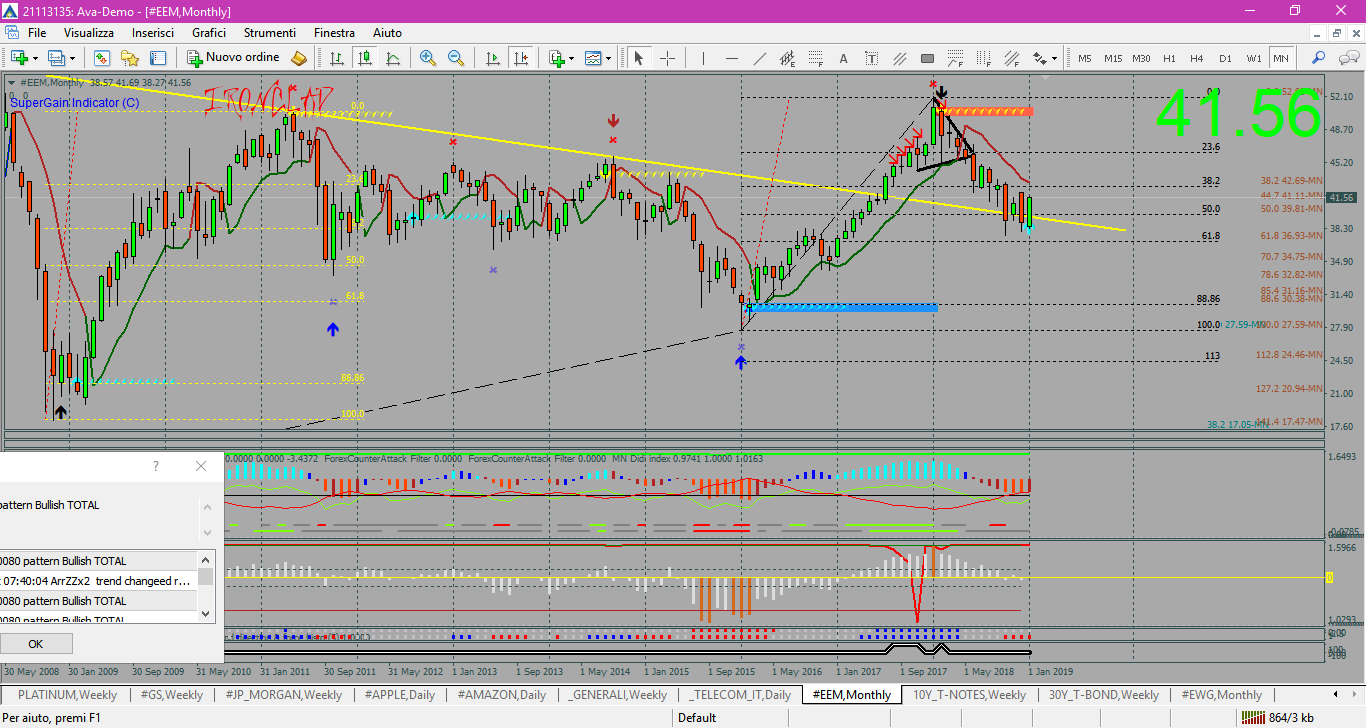This screenshot has width=1366, height=728.
Task: Open the chart Templates icon
Action: coord(593,58)
